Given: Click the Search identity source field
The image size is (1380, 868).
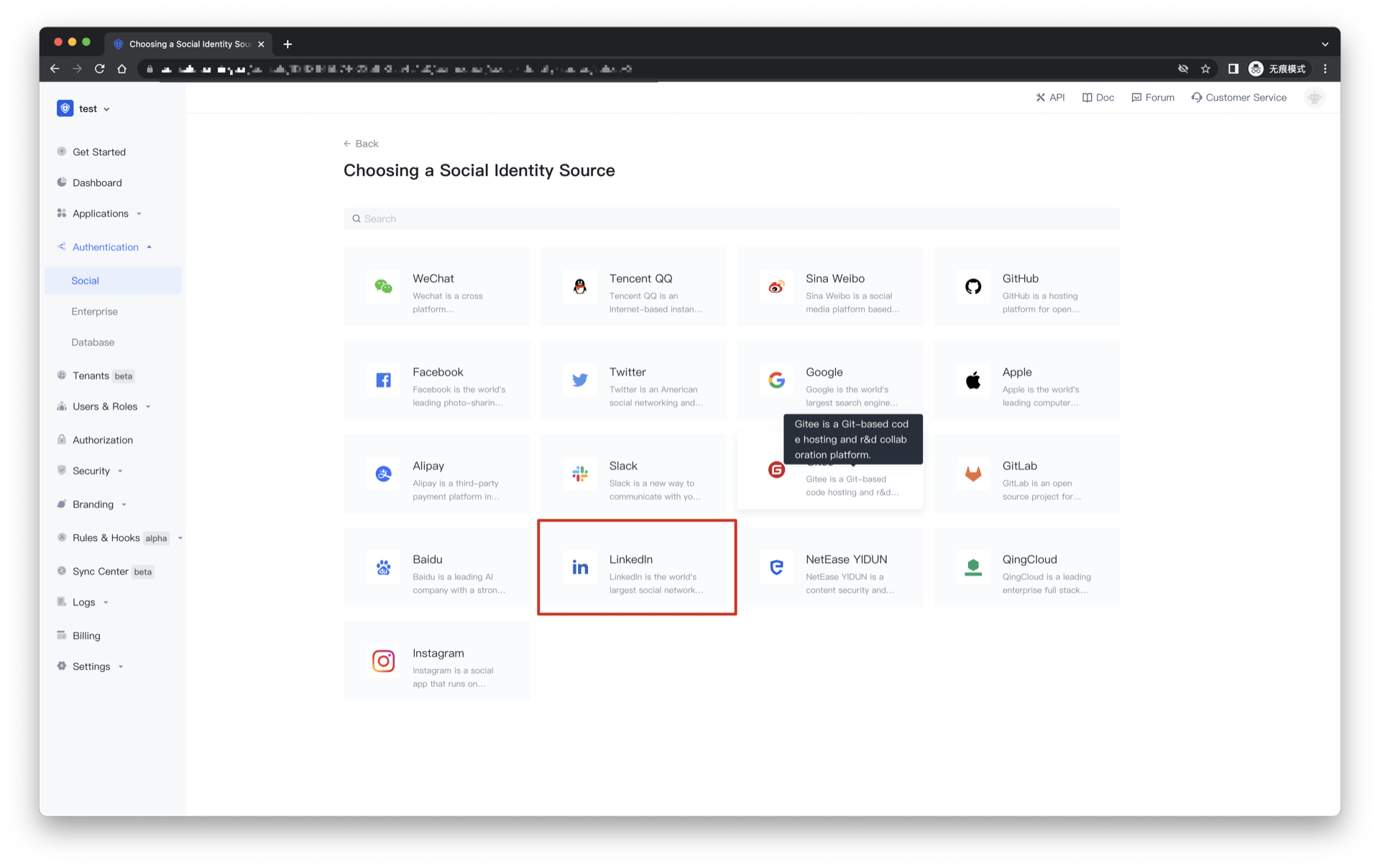Looking at the screenshot, I should click(731, 218).
